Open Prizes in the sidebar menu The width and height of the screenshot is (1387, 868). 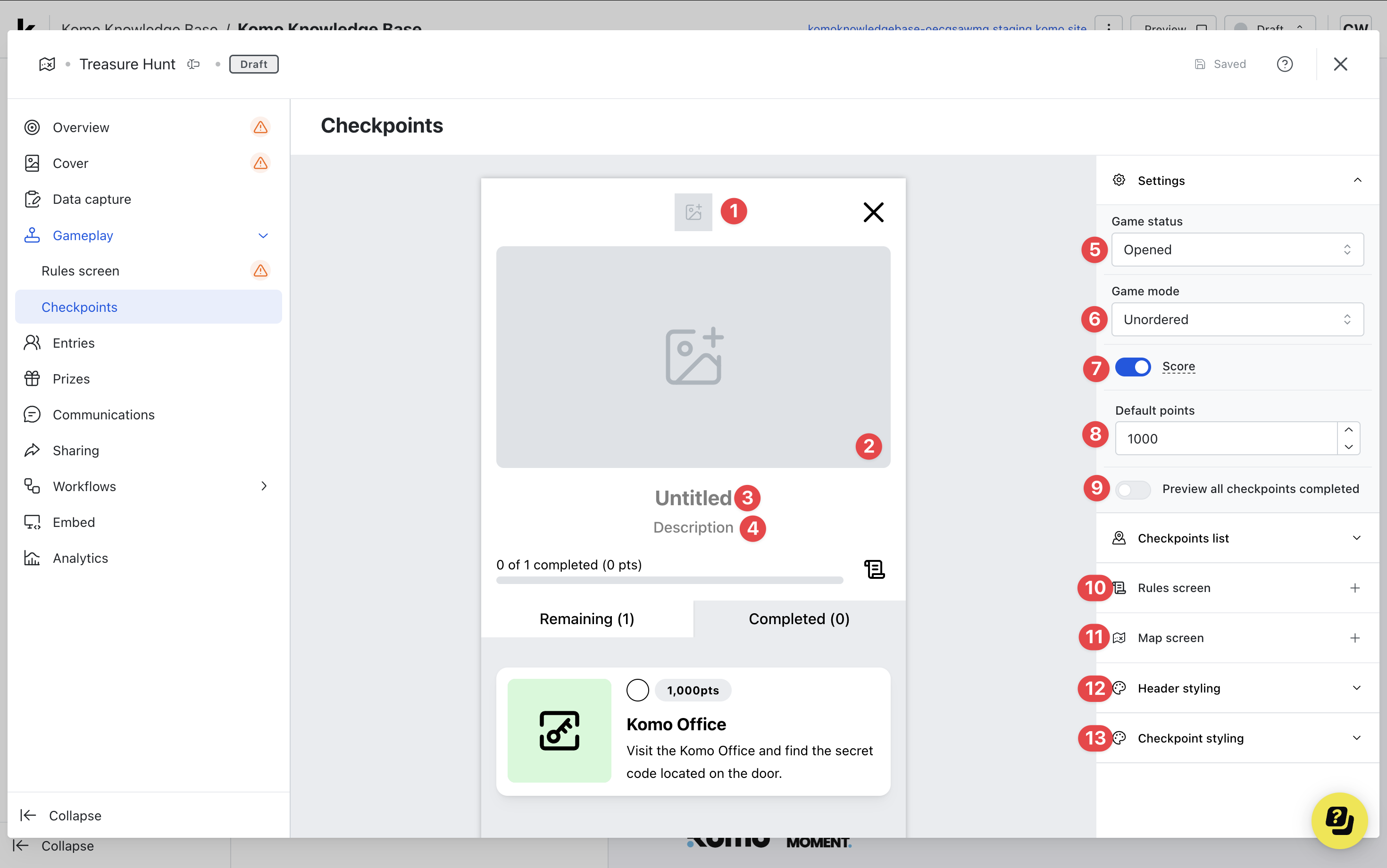[x=71, y=379]
